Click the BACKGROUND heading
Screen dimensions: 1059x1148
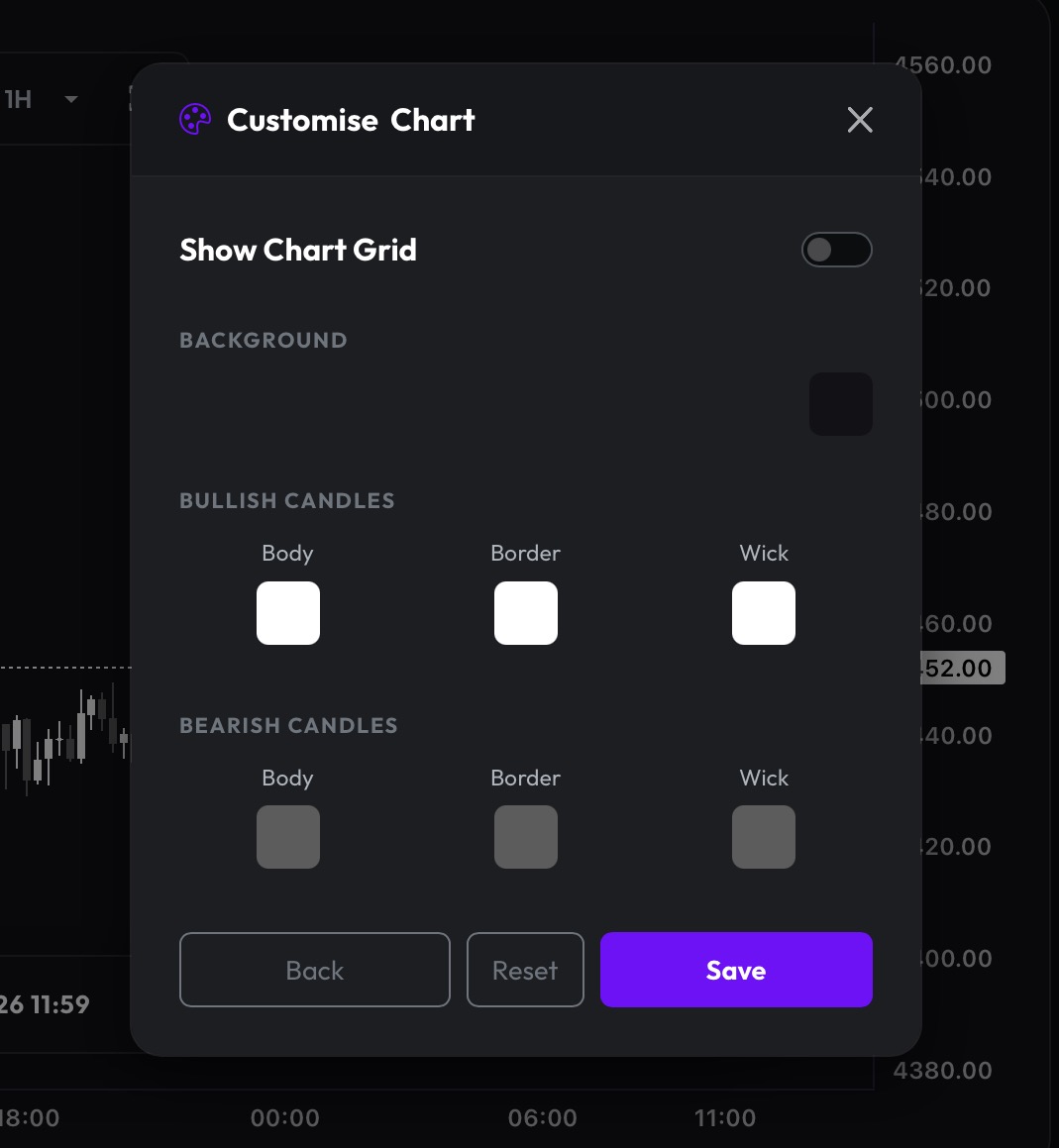pos(264,341)
